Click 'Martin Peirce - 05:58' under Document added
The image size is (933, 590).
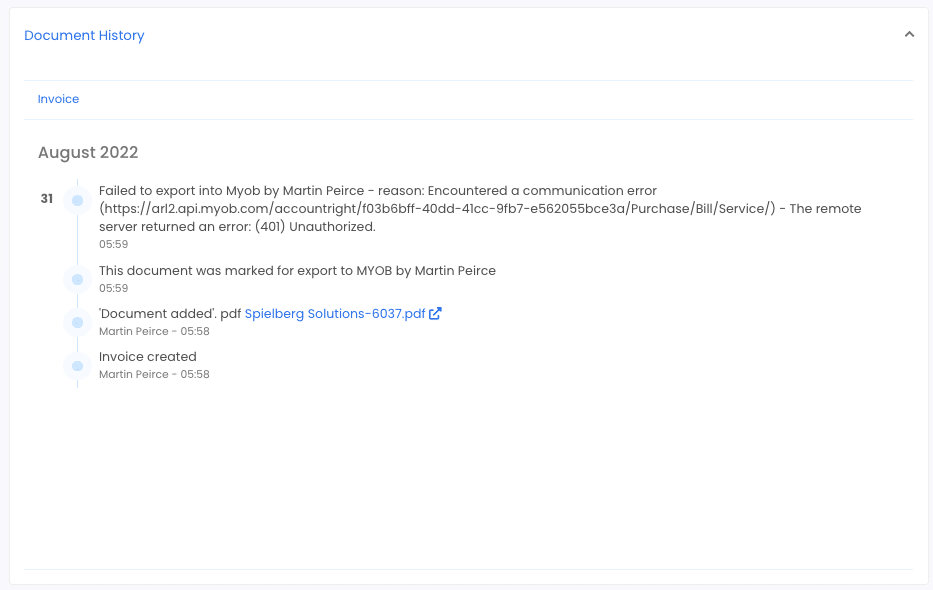(154, 331)
